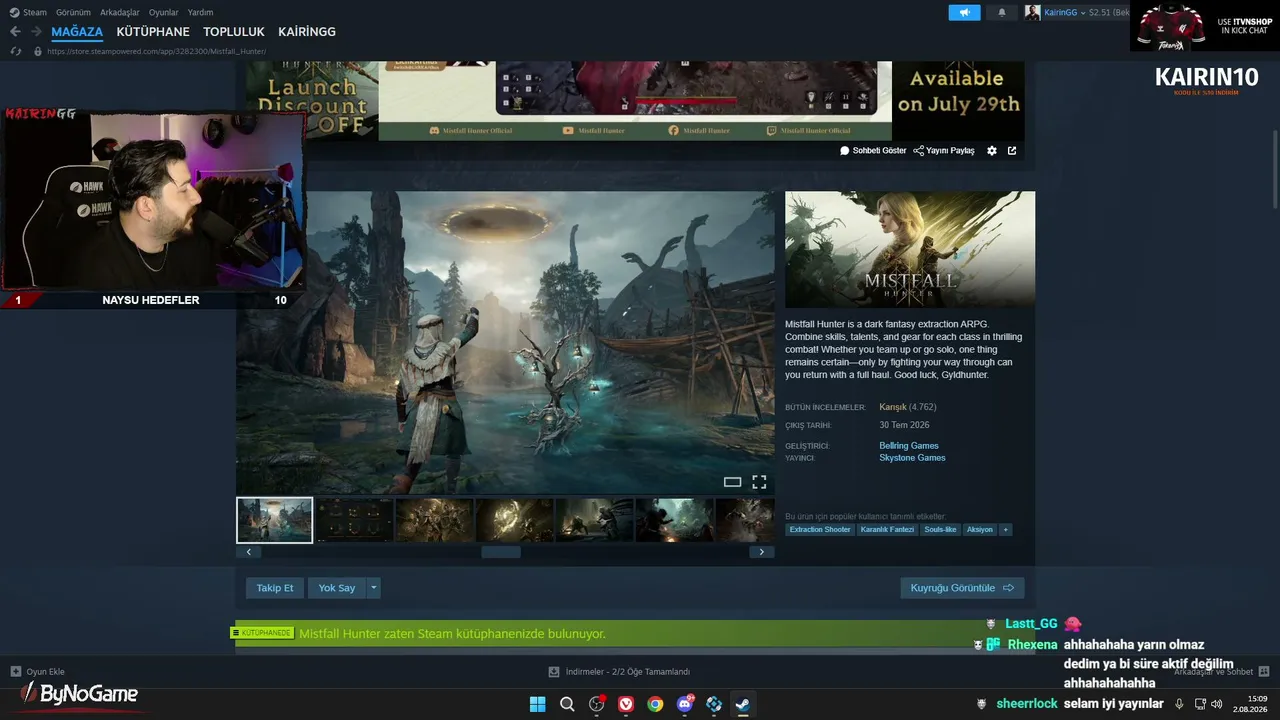Open the taskbar microphone indicator

click(x=1179, y=704)
